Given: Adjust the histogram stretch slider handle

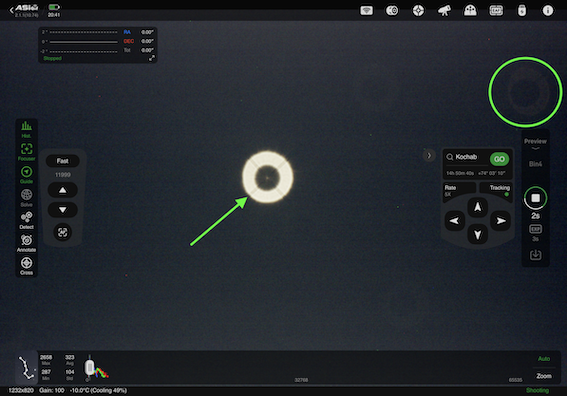Looking at the screenshot, I should (x=89, y=368).
